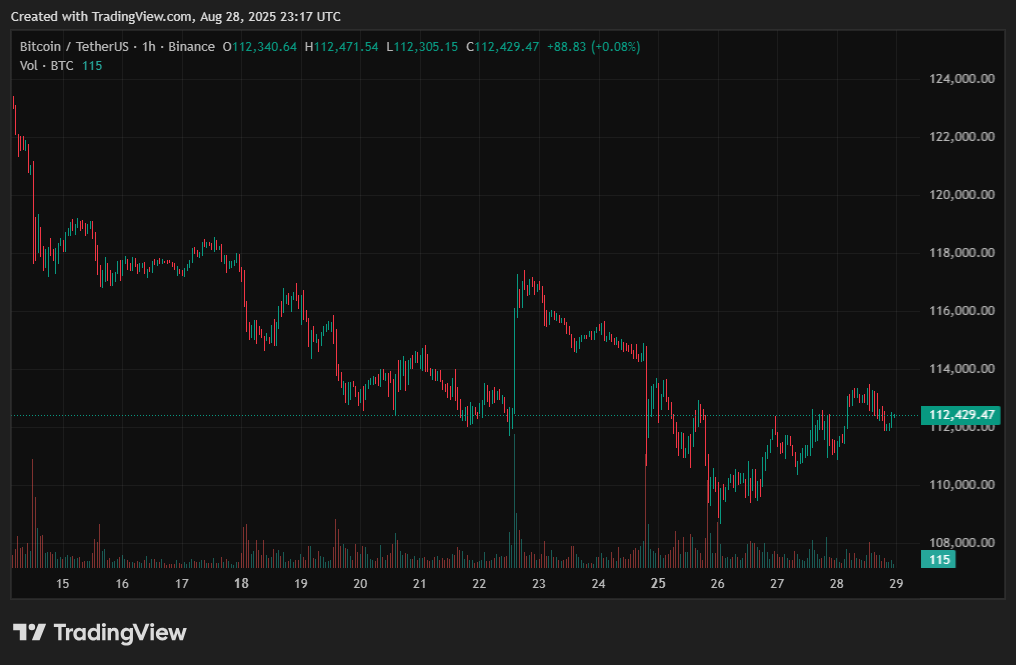Click date 16 on time axis
The image size is (1016, 665).
click(x=122, y=584)
